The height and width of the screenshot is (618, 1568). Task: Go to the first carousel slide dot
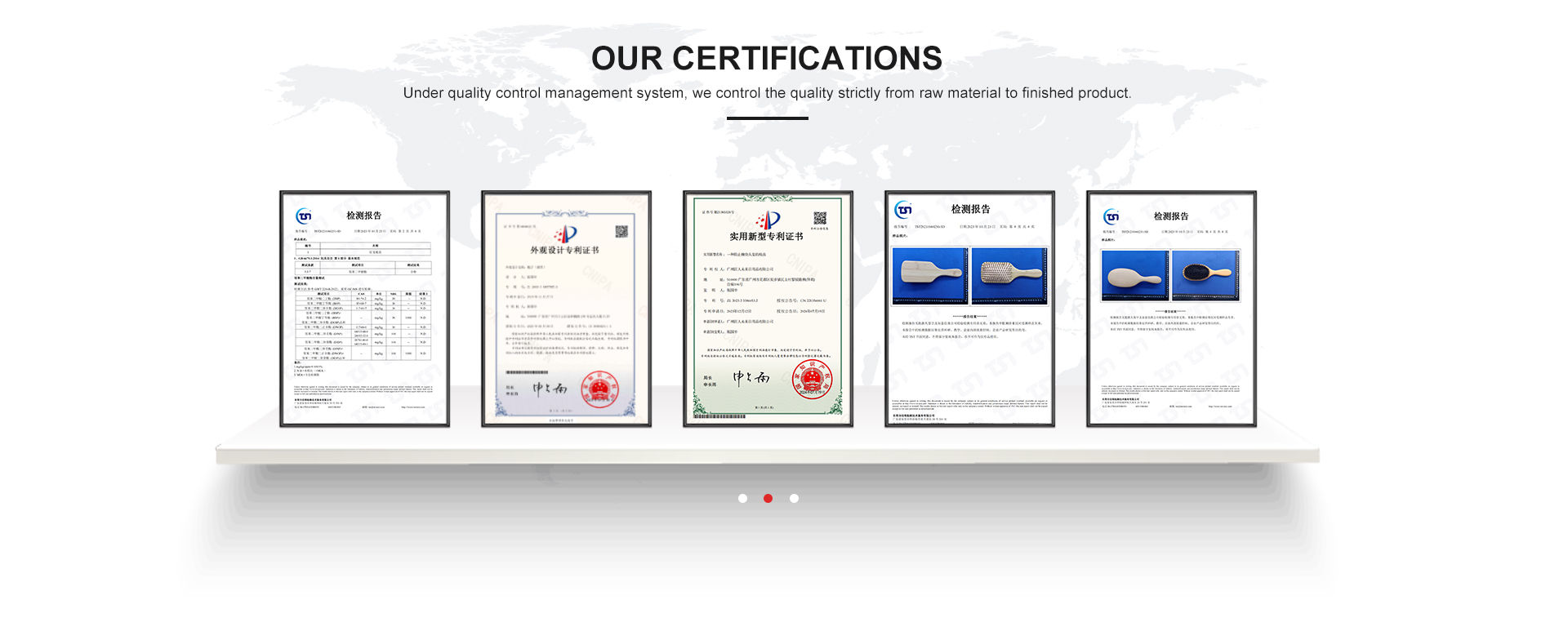point(742,498)
